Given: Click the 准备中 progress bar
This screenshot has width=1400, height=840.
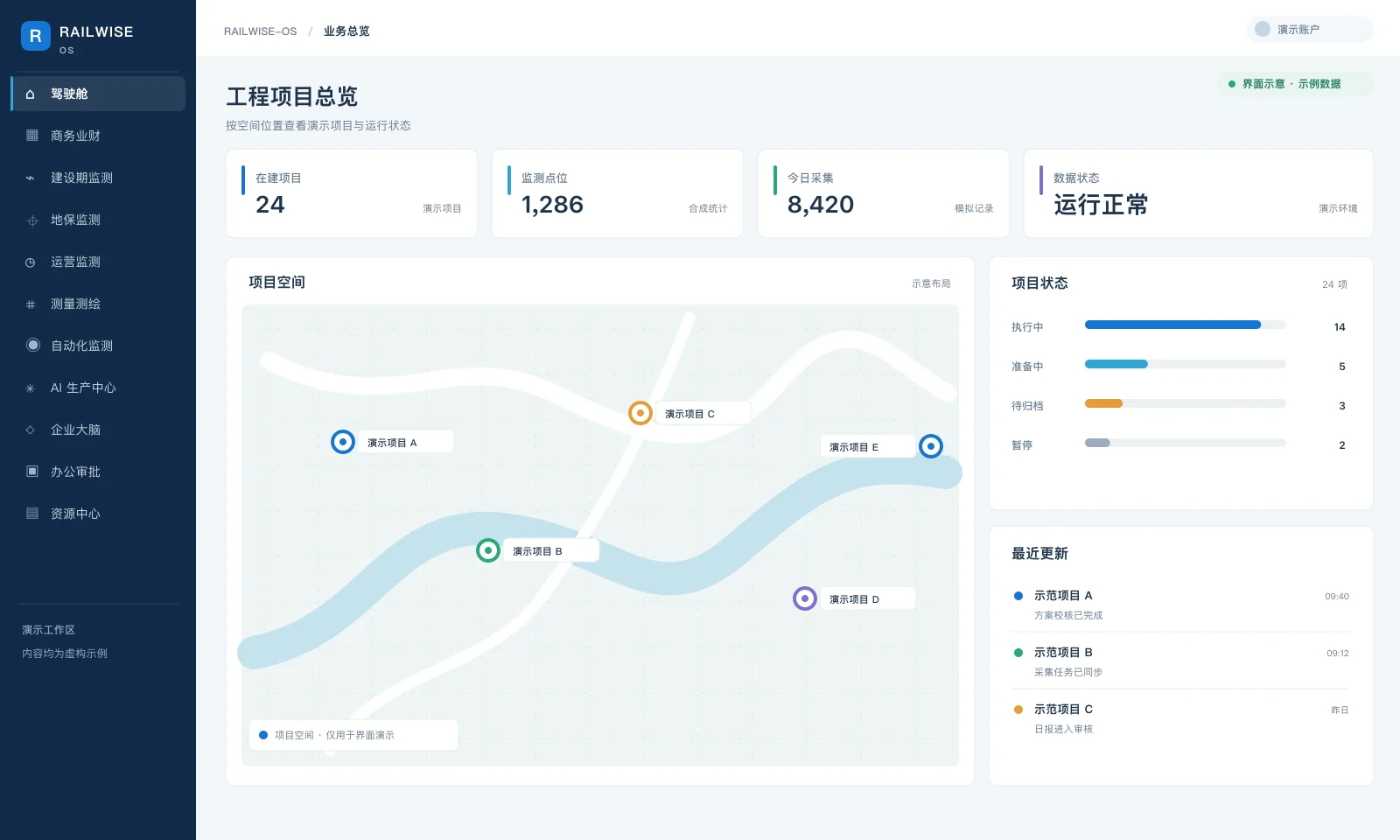Looking at the screenshot, I should tap(1185, 364).
